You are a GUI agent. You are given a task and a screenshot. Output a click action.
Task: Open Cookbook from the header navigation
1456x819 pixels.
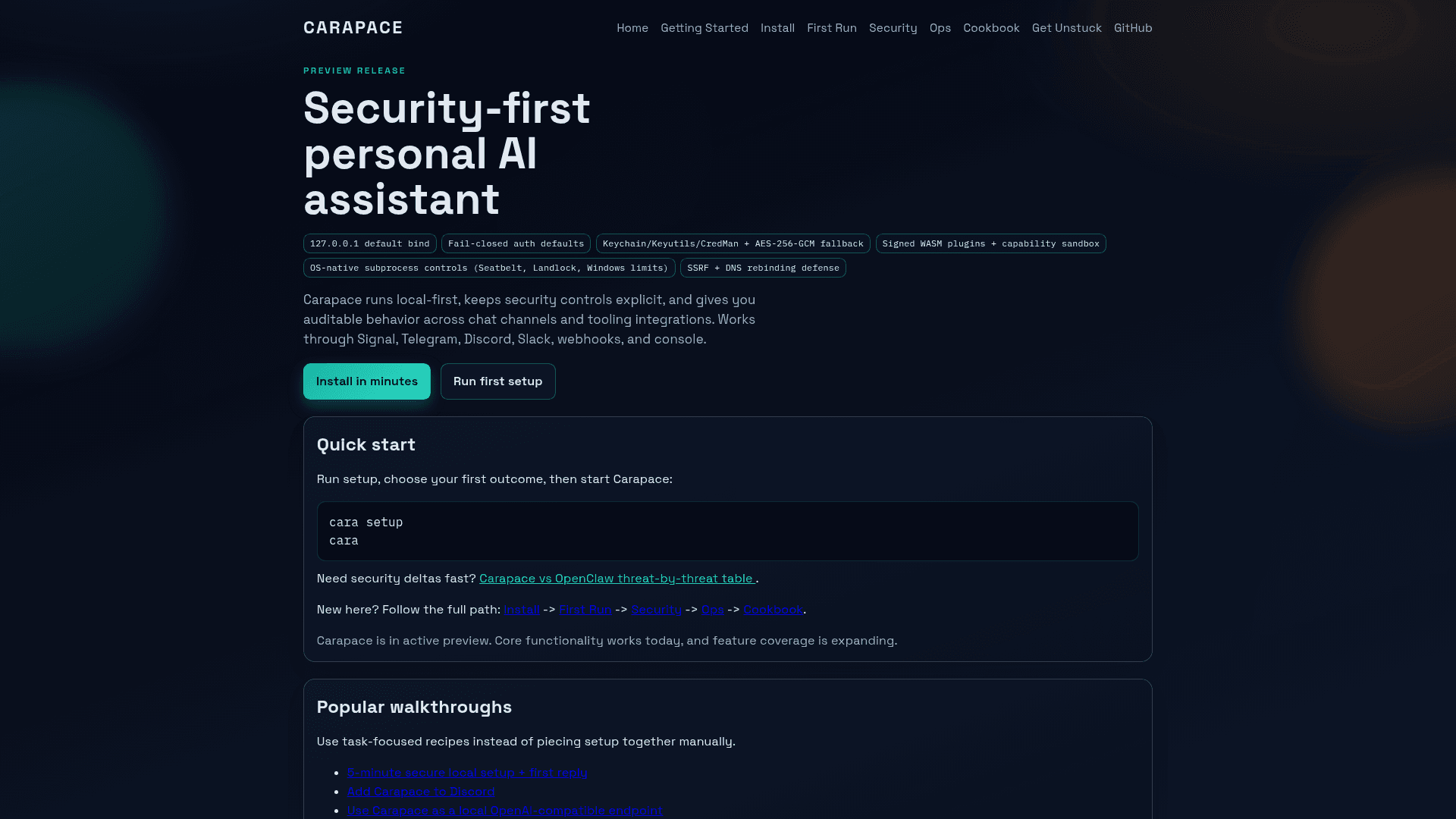(x=991, y=28)
